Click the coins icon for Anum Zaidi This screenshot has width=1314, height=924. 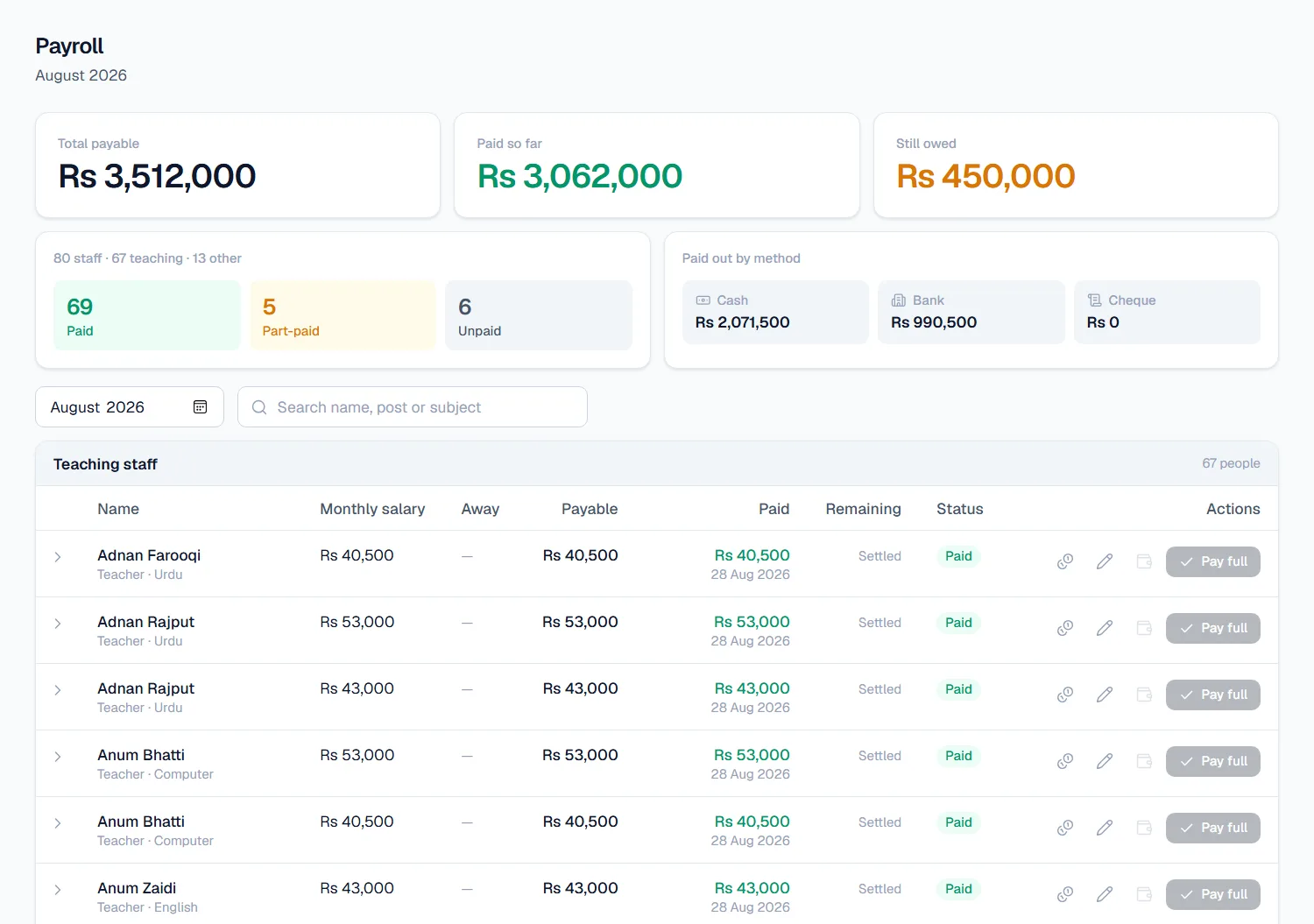1065,894
